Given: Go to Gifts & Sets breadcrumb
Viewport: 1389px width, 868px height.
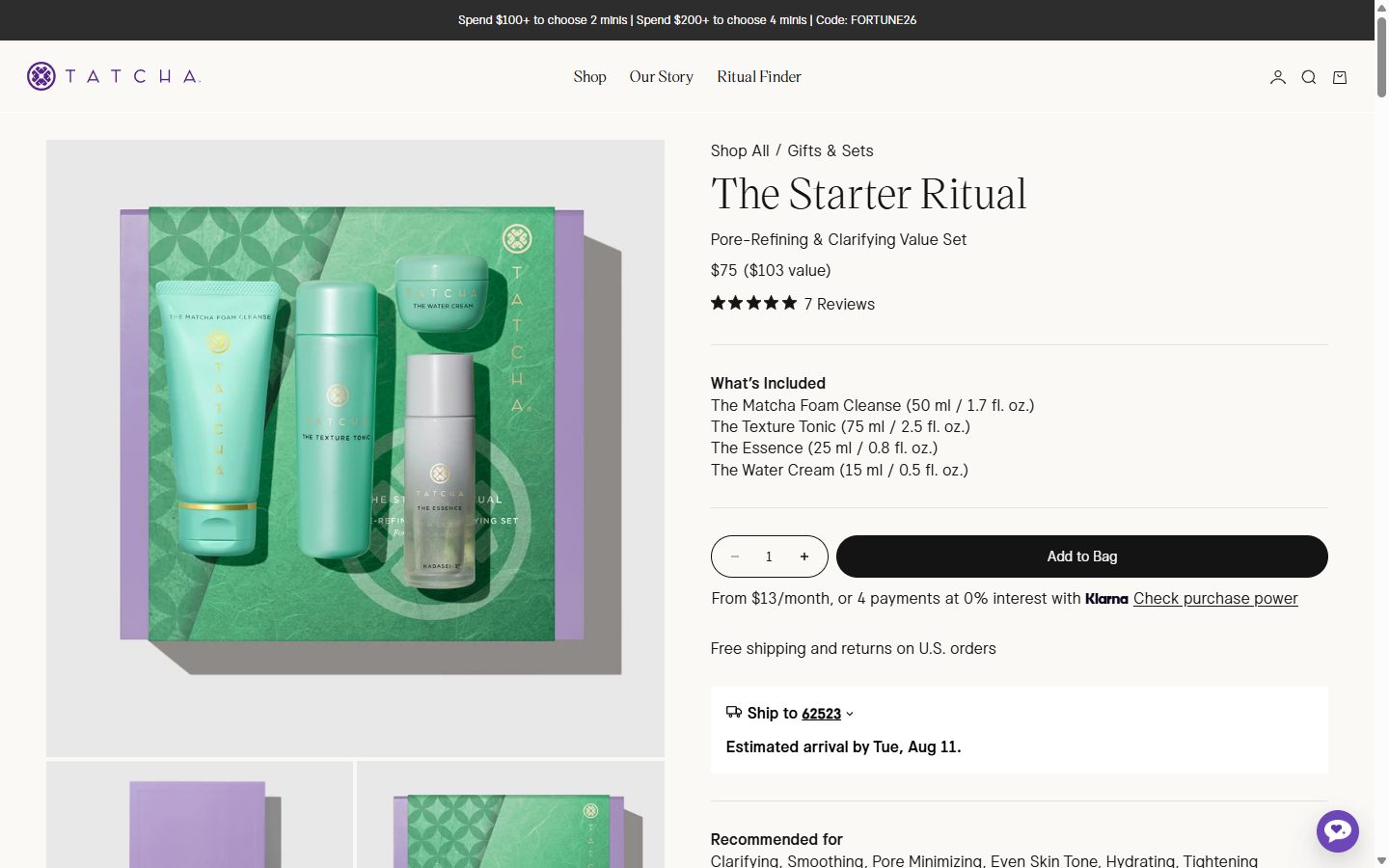Looking at the screenshot, I should click(x=830, y=150).
